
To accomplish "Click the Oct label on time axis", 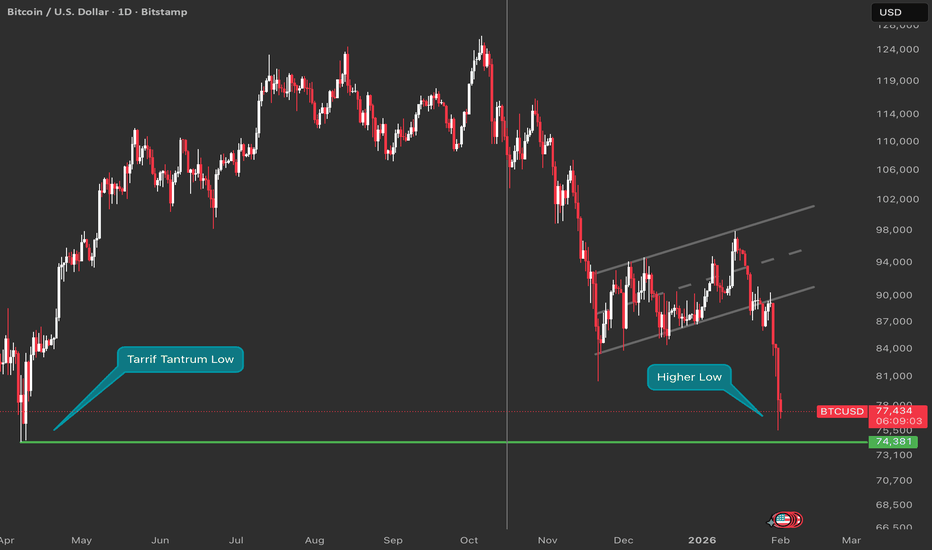I will coord(469,540).
